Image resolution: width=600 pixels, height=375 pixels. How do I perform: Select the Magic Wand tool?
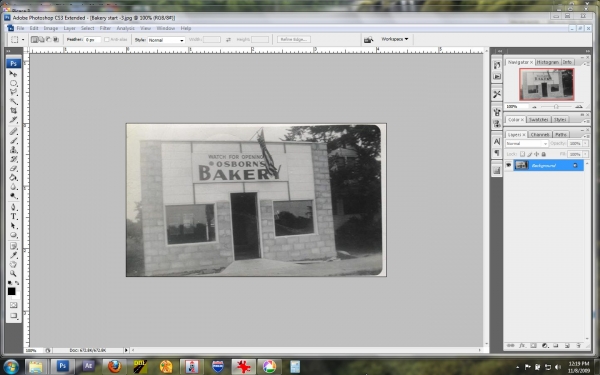(x=13, y=101)
